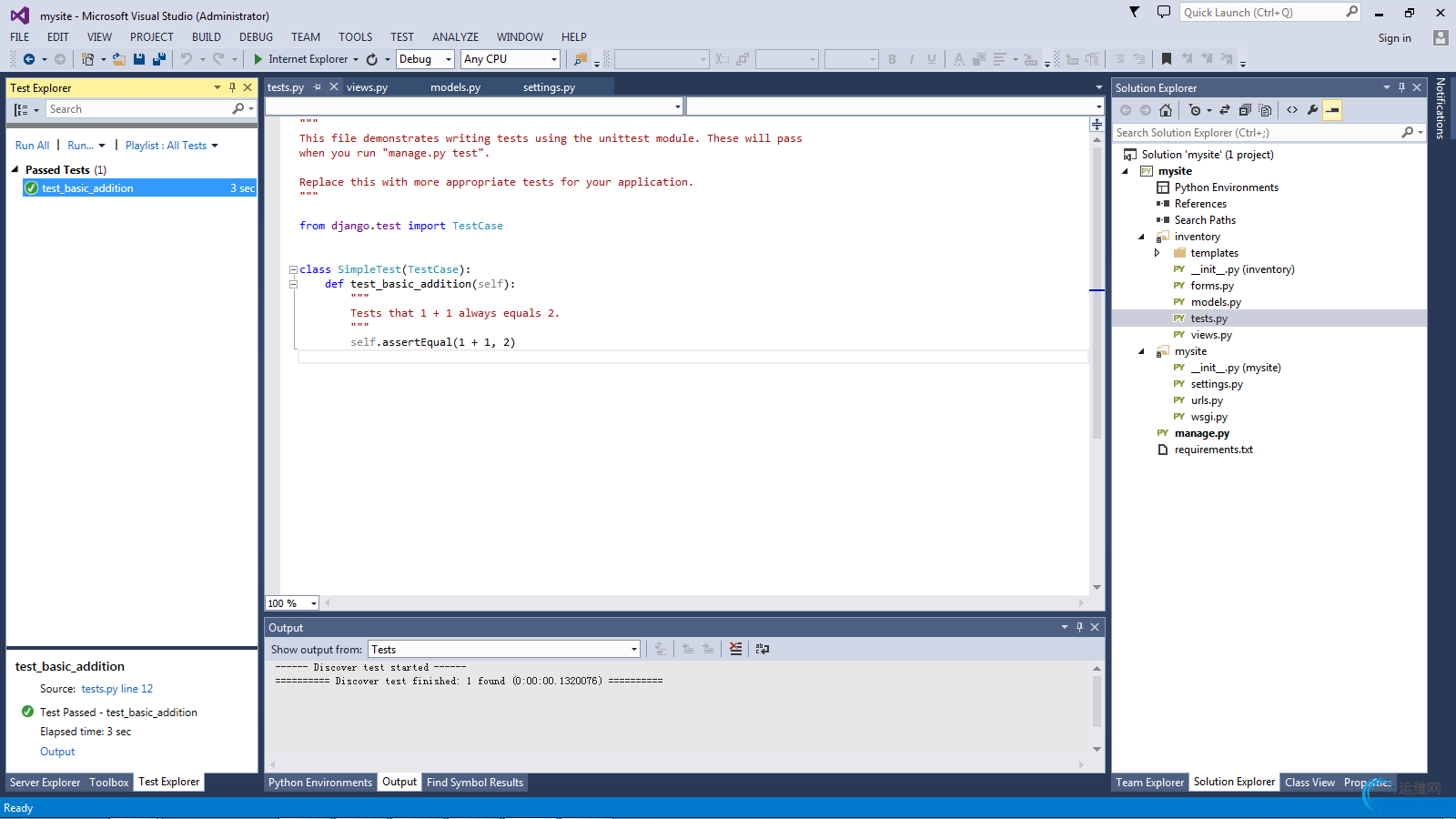The width and height of the screenshot is (1456, 819).
Task: Click the Navigate Backward arrow in toolbar
Action: click(29, 59)
